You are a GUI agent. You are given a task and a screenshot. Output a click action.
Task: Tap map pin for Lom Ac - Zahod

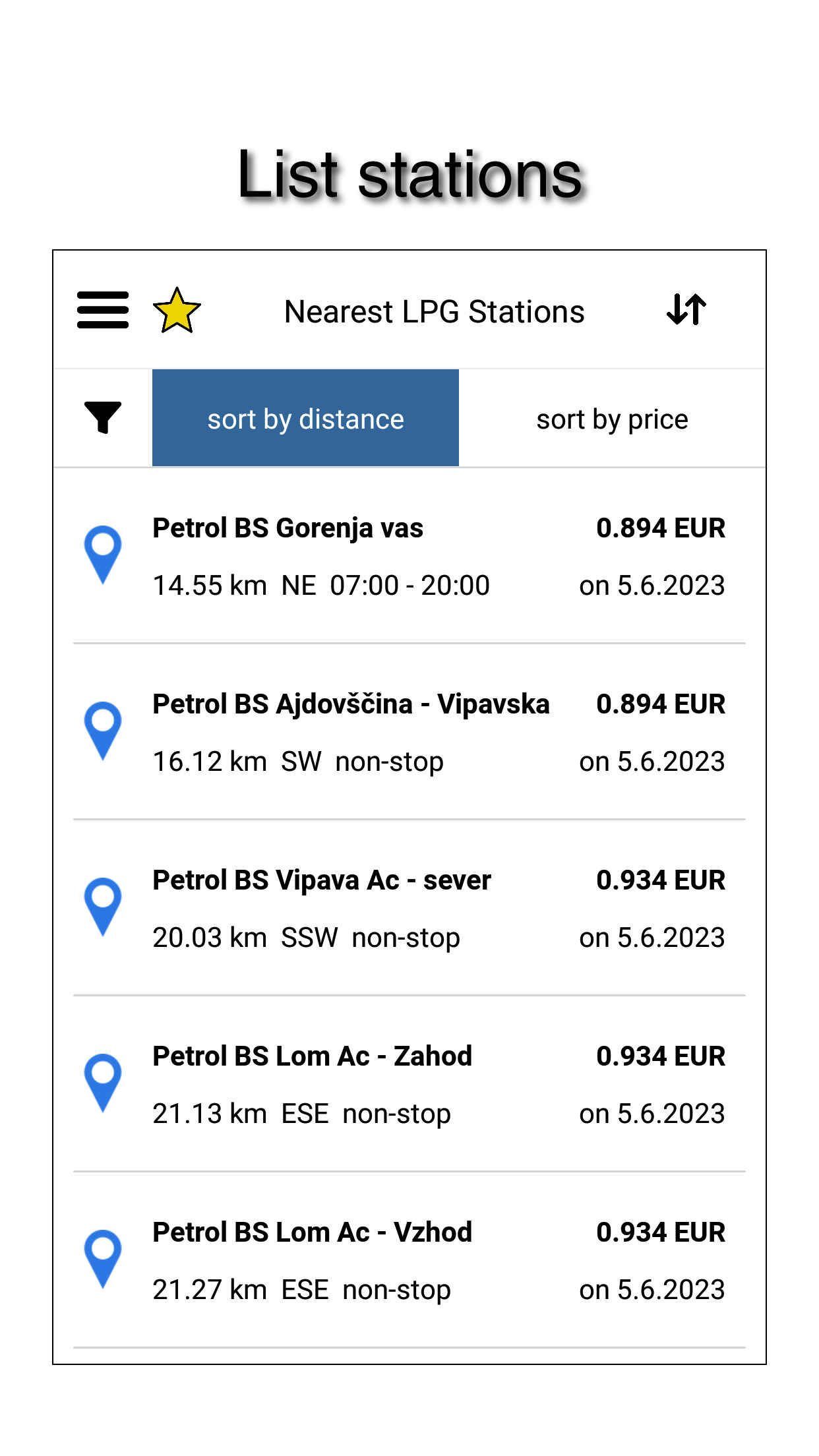103,1082
